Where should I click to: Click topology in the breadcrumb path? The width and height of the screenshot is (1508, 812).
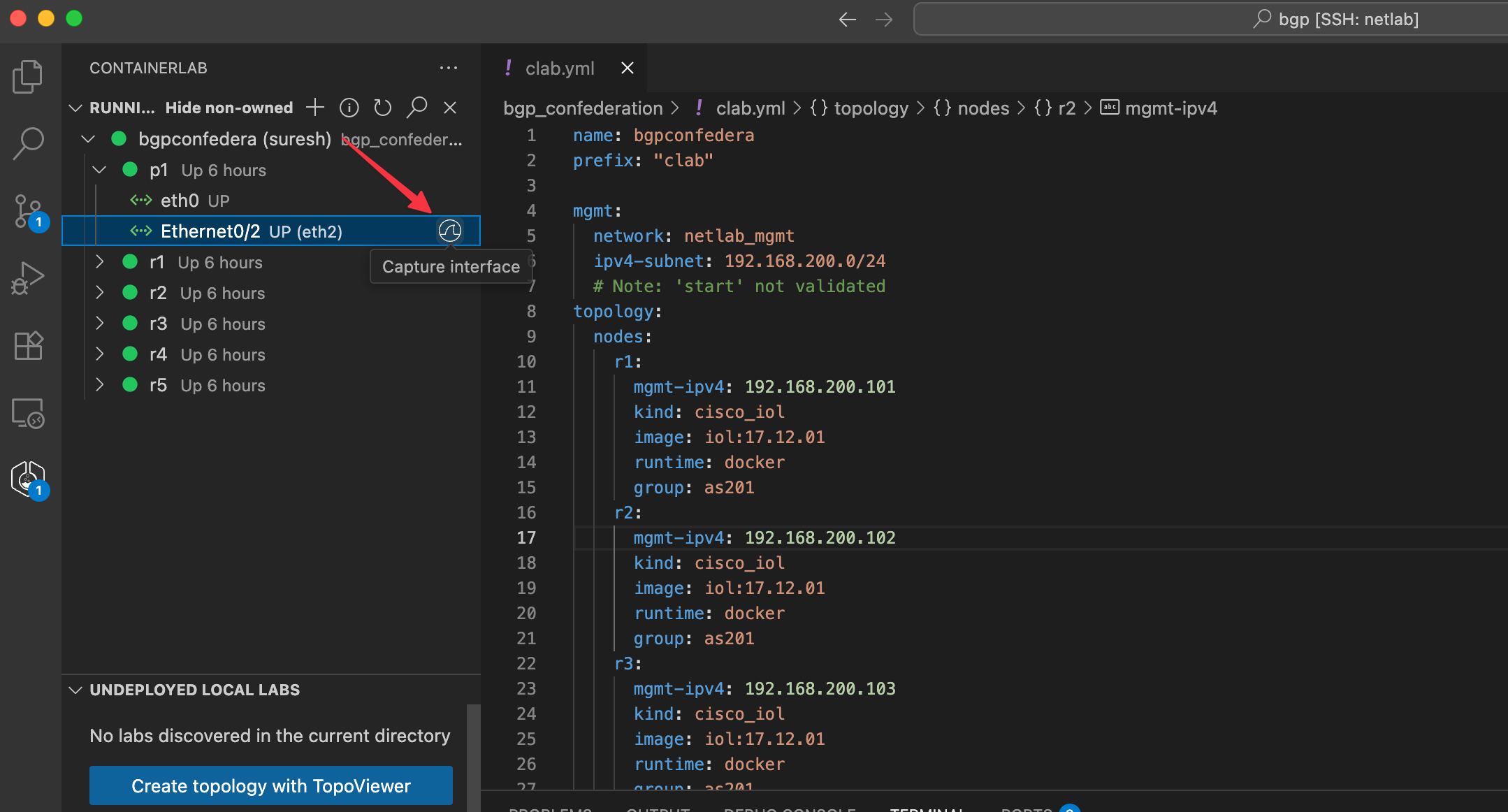pos(871,108)
